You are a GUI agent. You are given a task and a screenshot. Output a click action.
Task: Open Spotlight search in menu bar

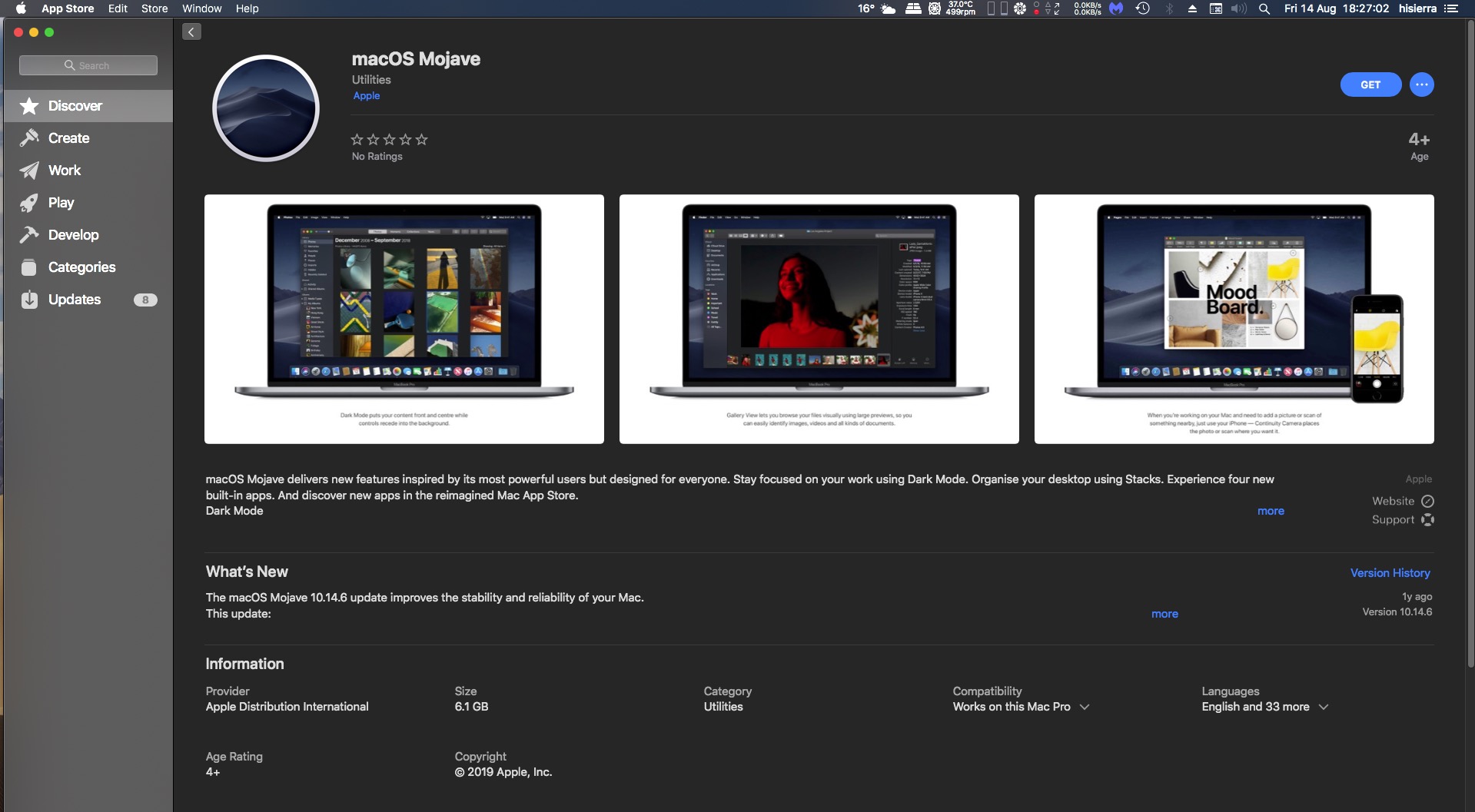pyautogui.click(x=1264, y=8)
